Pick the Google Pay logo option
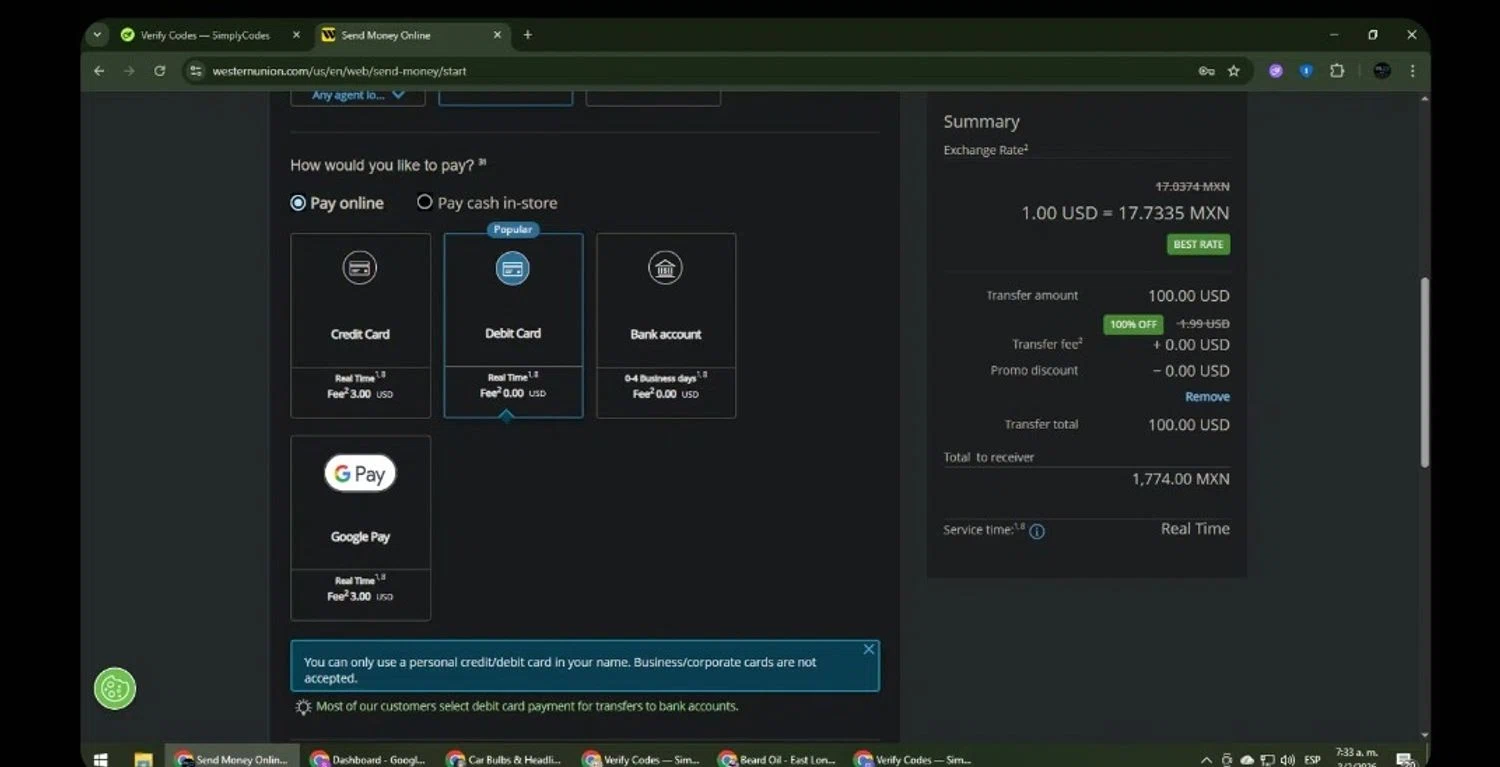The height and width of the screenshot is (767, 1500). click(360, 473)
